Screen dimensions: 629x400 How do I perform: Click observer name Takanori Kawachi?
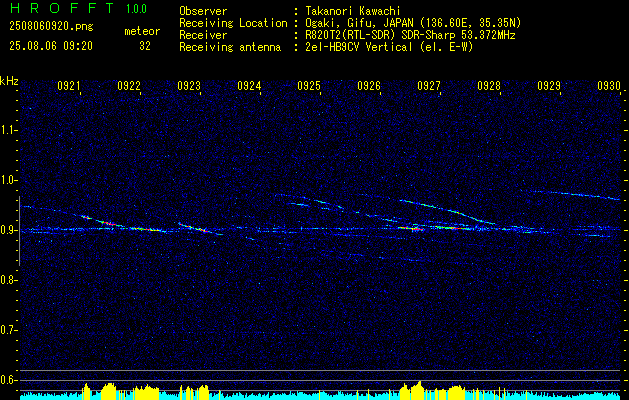pos(353,11)
